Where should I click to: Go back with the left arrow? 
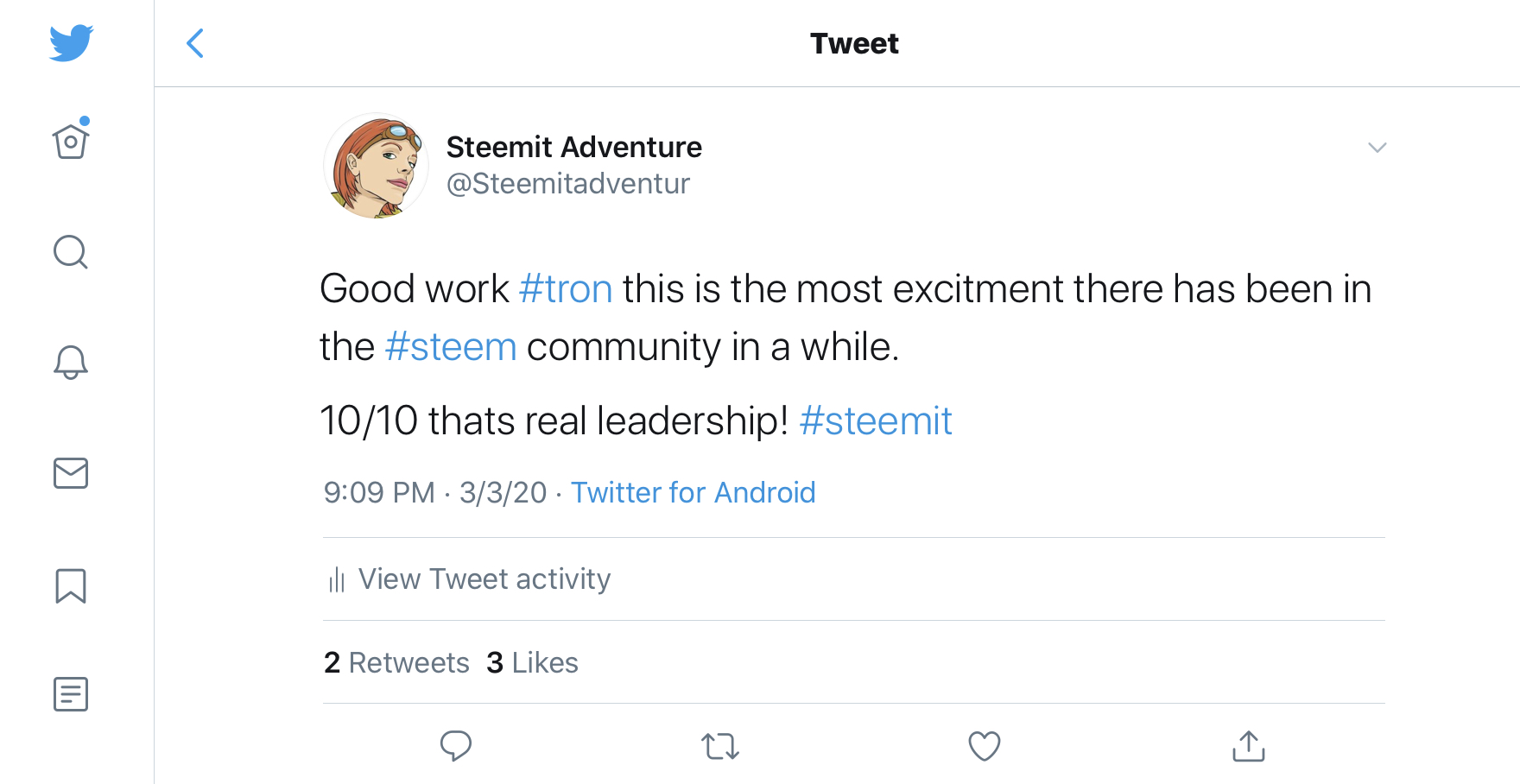pyautogui.click(x=196, y=43)
